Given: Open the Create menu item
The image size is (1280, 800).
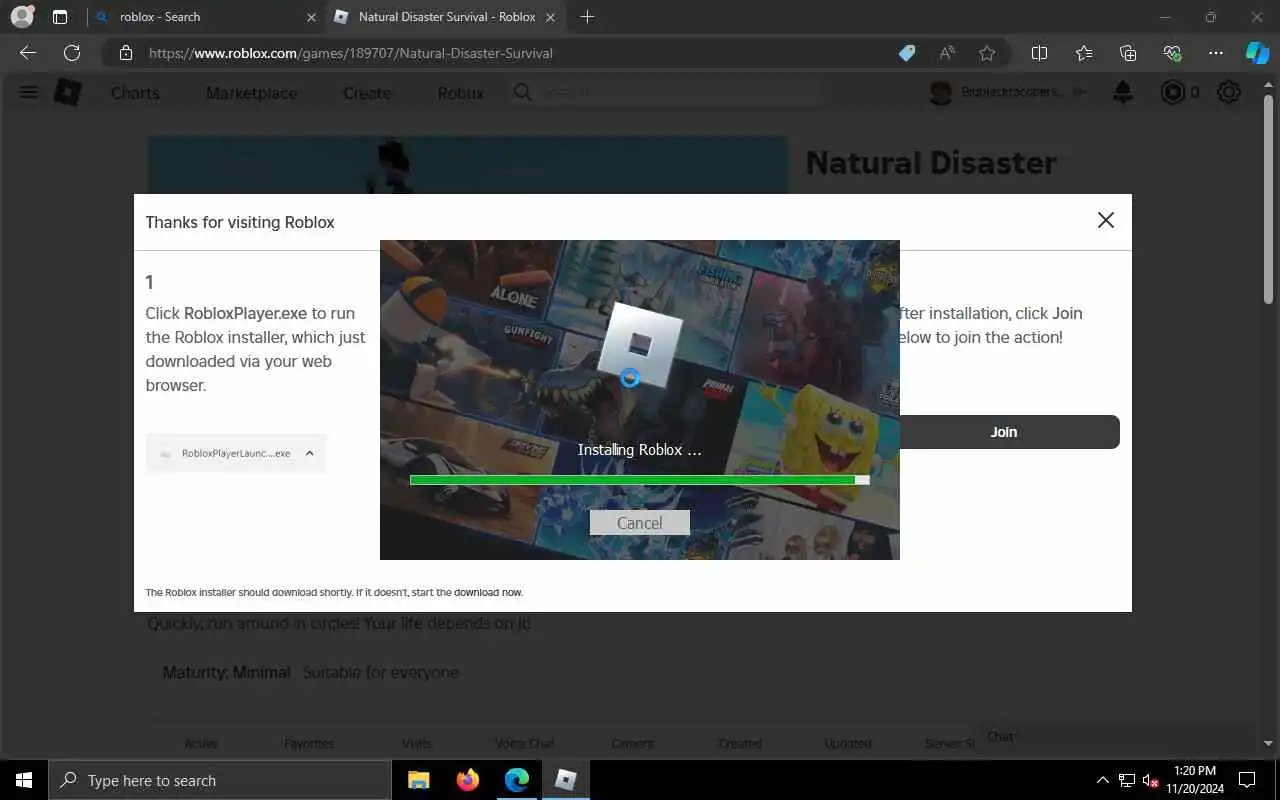Looking at the screenshot, I should click(x=367, y=93).
